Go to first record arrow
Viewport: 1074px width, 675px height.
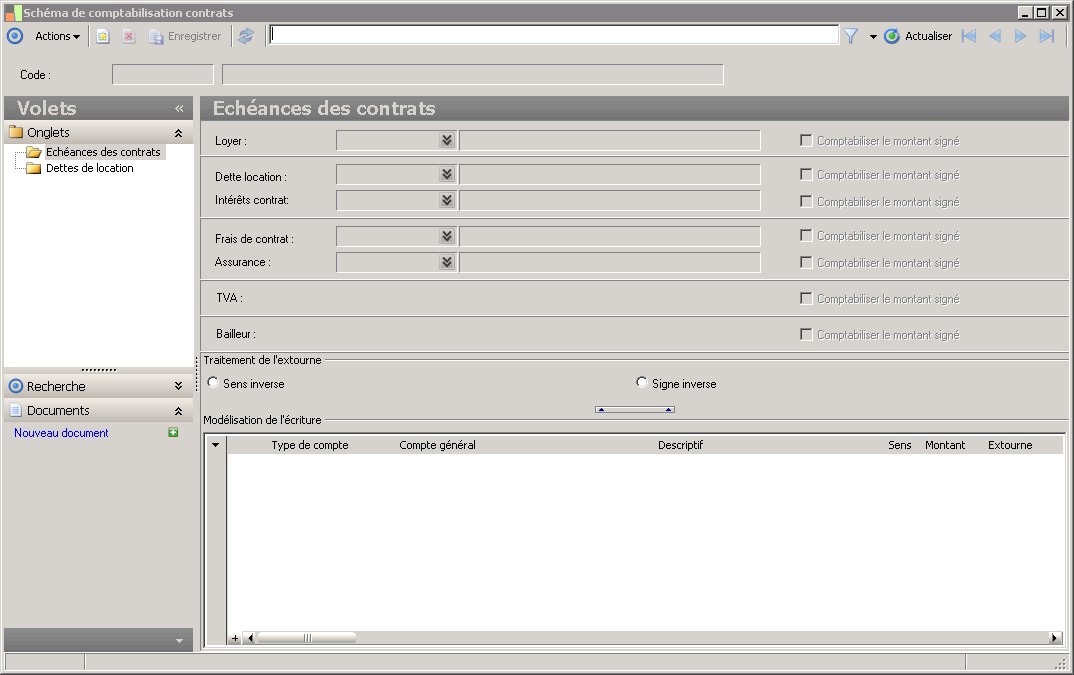pyautogui.click(x=969, y=36)
